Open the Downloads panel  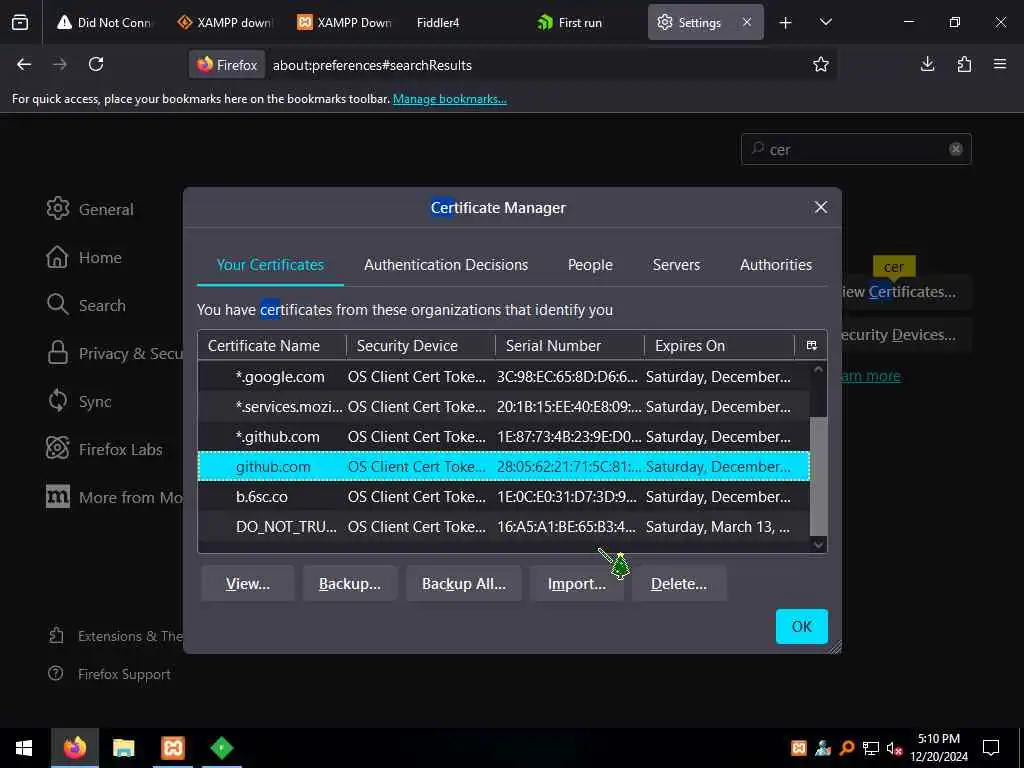[927, 64]
